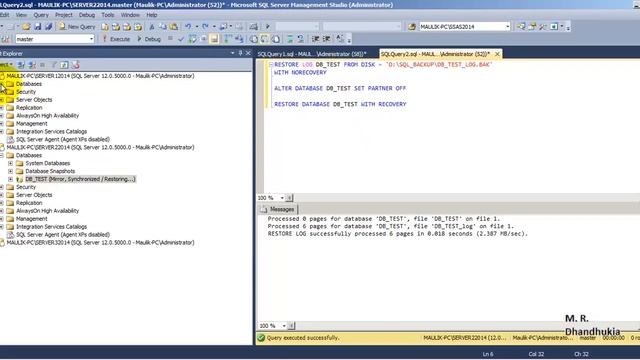Click the Object Explorer disconnect icon

coord(31,65)
